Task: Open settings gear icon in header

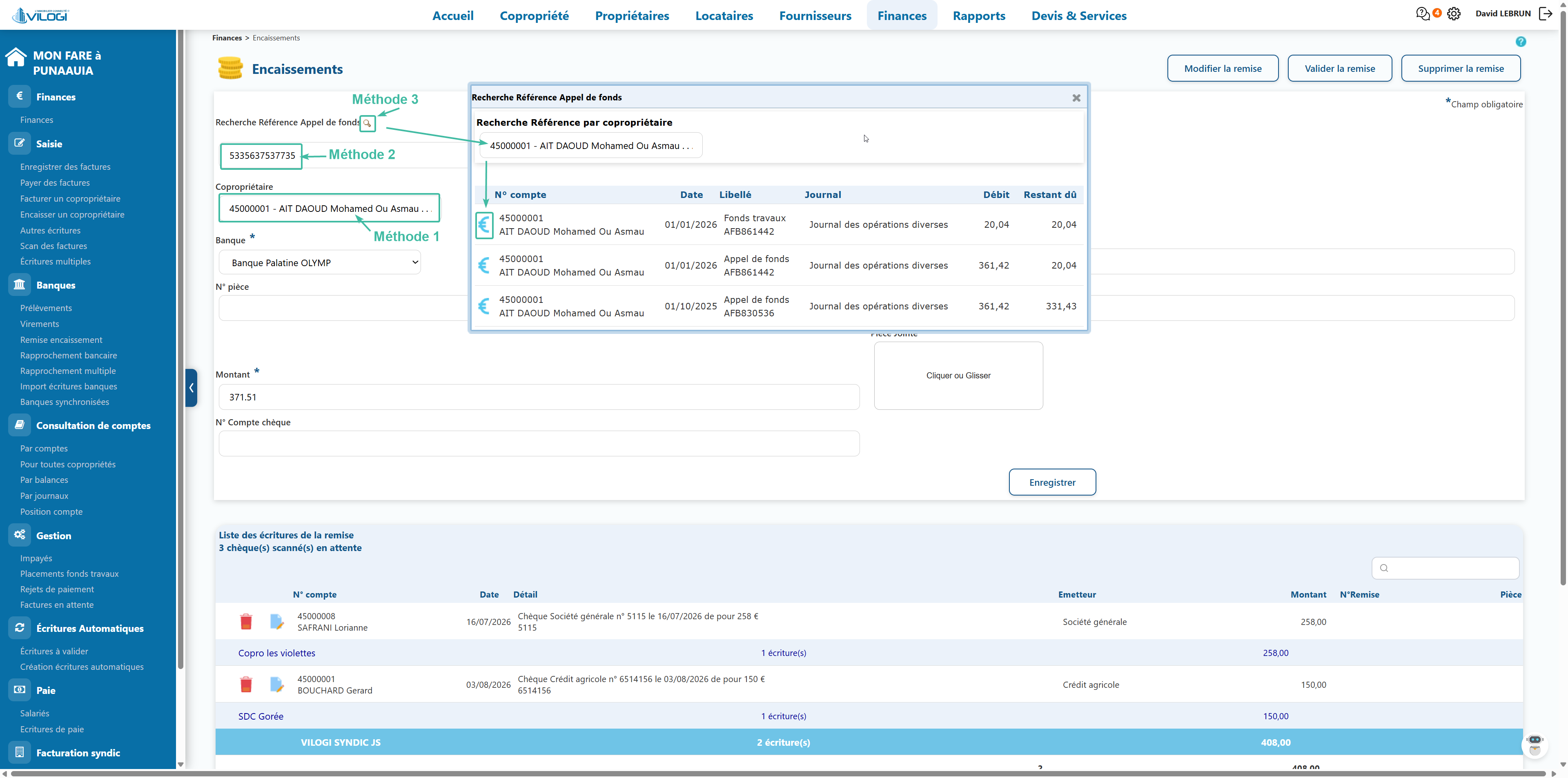Action: (1454, 13)
